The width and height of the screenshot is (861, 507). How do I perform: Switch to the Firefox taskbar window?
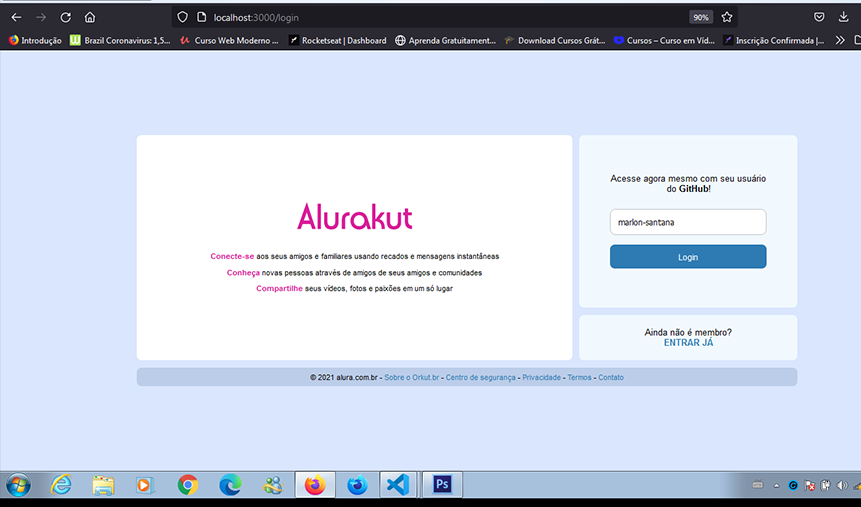tap(315, 485)
